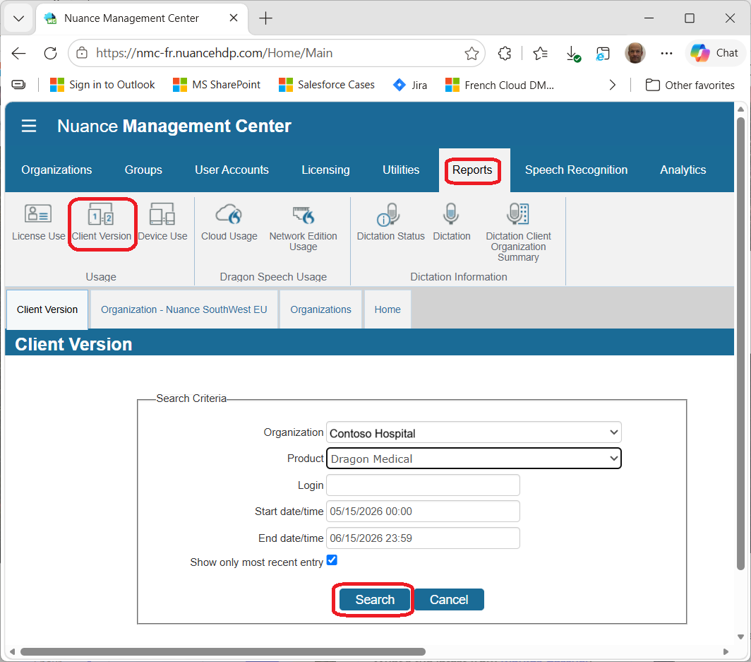This screenshot has height=662, width=751.
Task: Select the Client Version page tab
Action: click(x=47, y=309)
